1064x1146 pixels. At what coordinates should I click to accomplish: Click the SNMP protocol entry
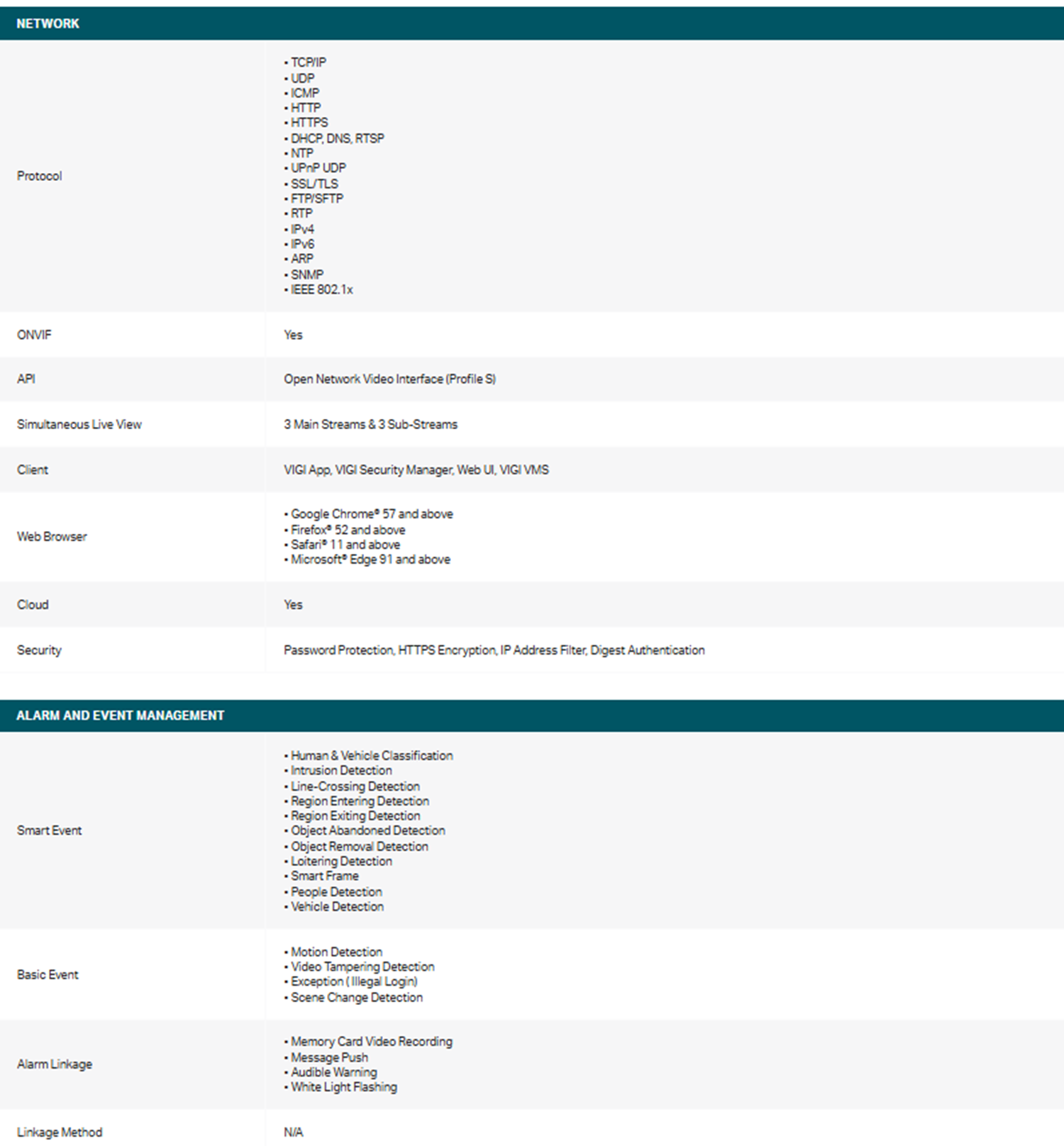click(307, 274)
